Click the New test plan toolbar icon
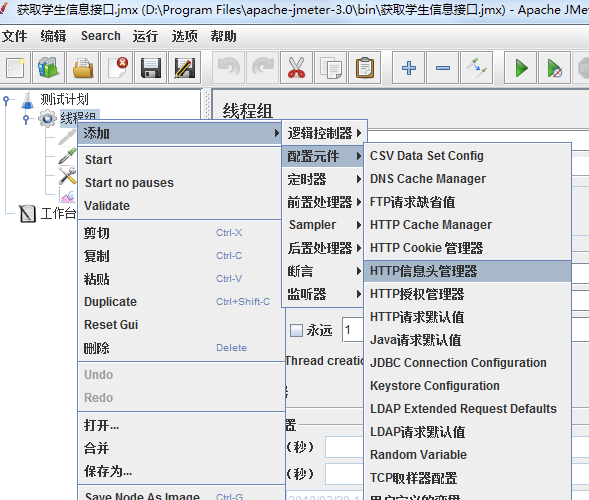Viewport: 589px width, 500px height. 15,68
